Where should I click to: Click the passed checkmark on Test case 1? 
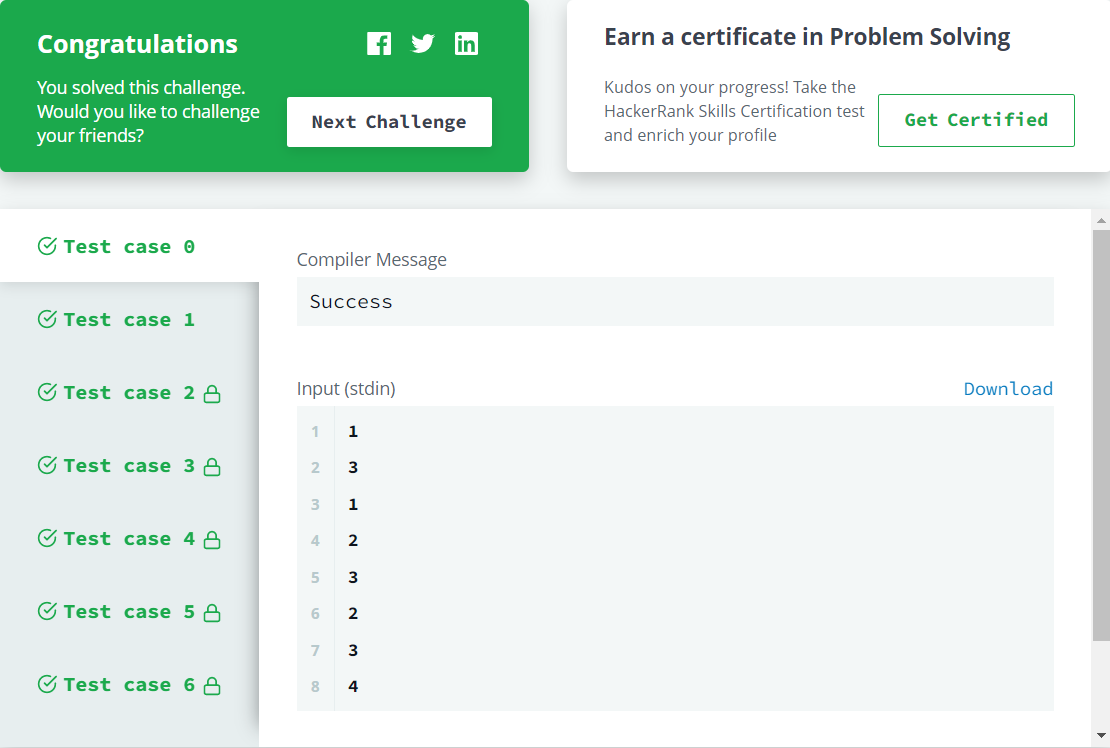[47, 318]
